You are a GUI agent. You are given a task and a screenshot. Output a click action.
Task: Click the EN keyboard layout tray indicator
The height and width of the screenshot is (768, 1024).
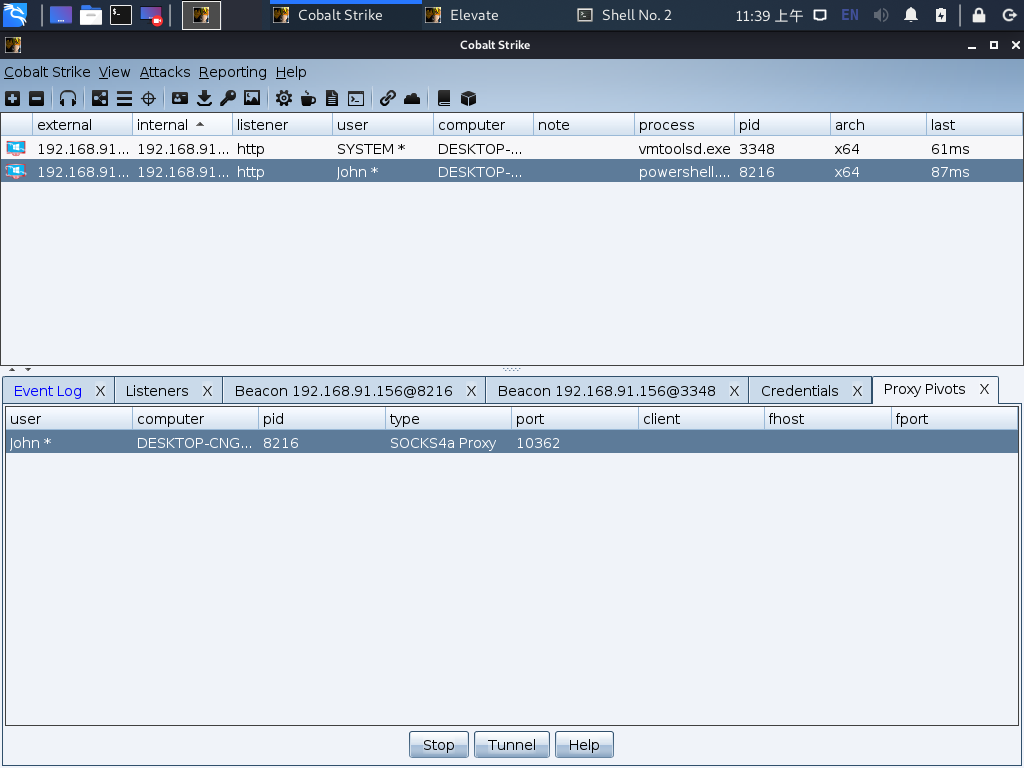pyautogui.click(x=849, y=15)
